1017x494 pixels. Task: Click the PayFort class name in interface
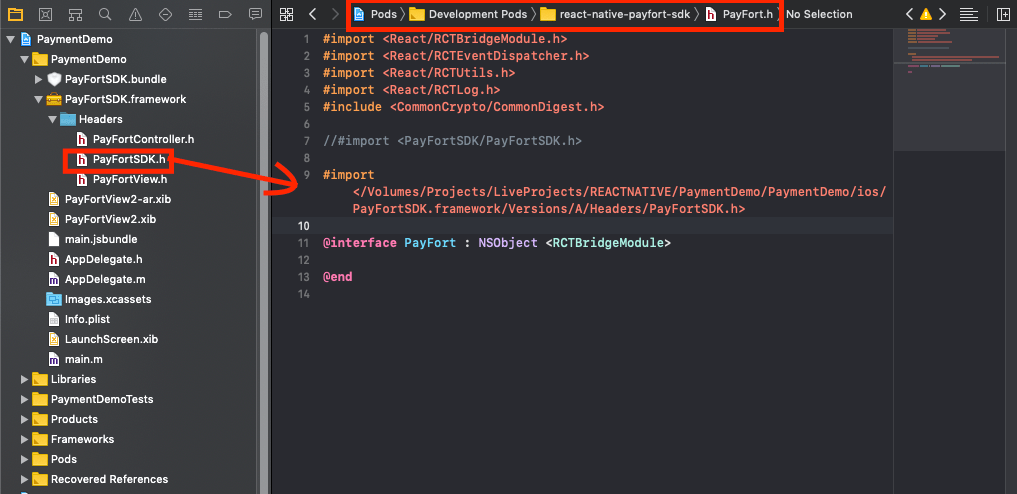431,243
